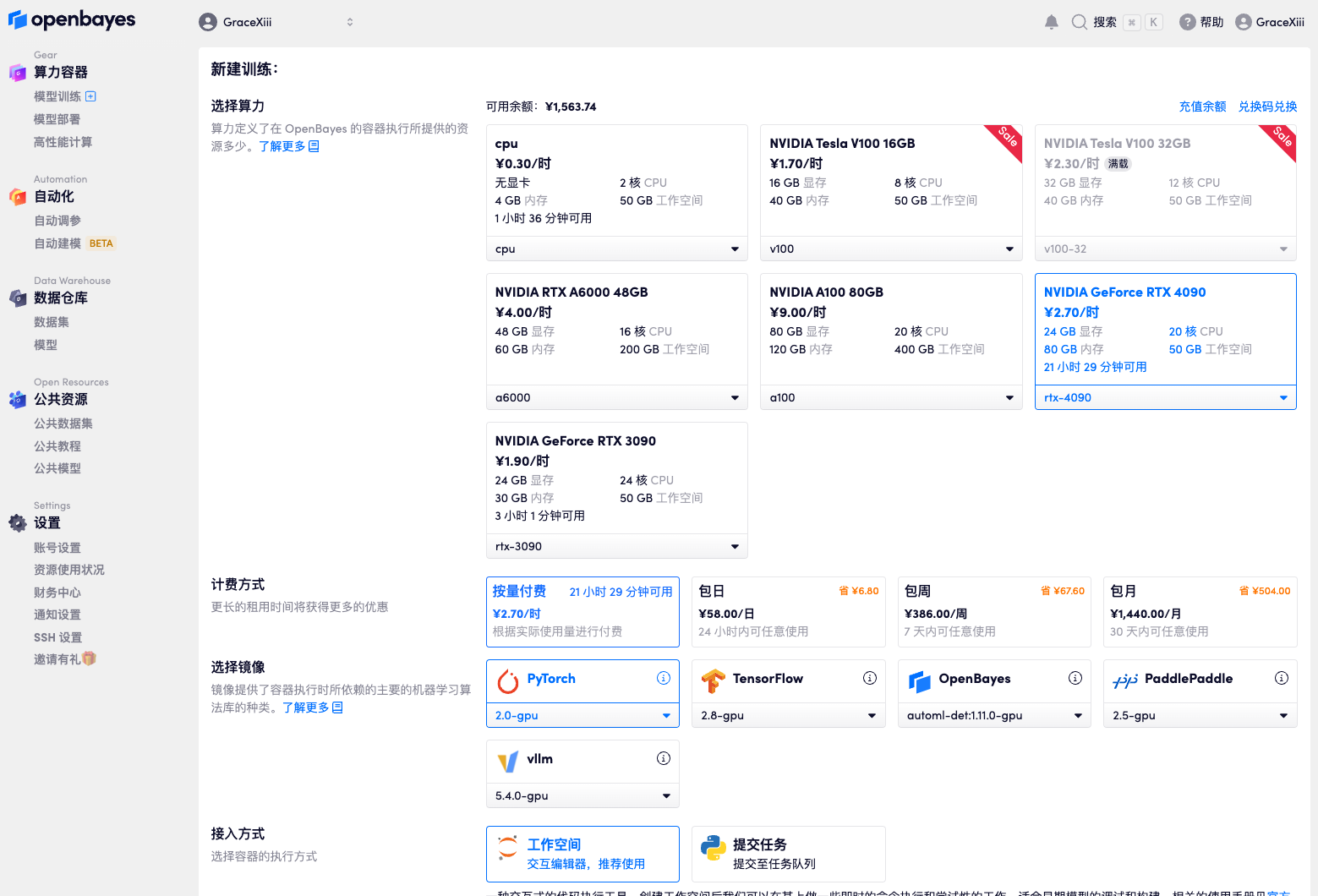Image resolution: width=1318 pixels, height=896 pixels.
Task: Open the 数据仓库 sidebar icon
Action: click(x=18, y=298)
